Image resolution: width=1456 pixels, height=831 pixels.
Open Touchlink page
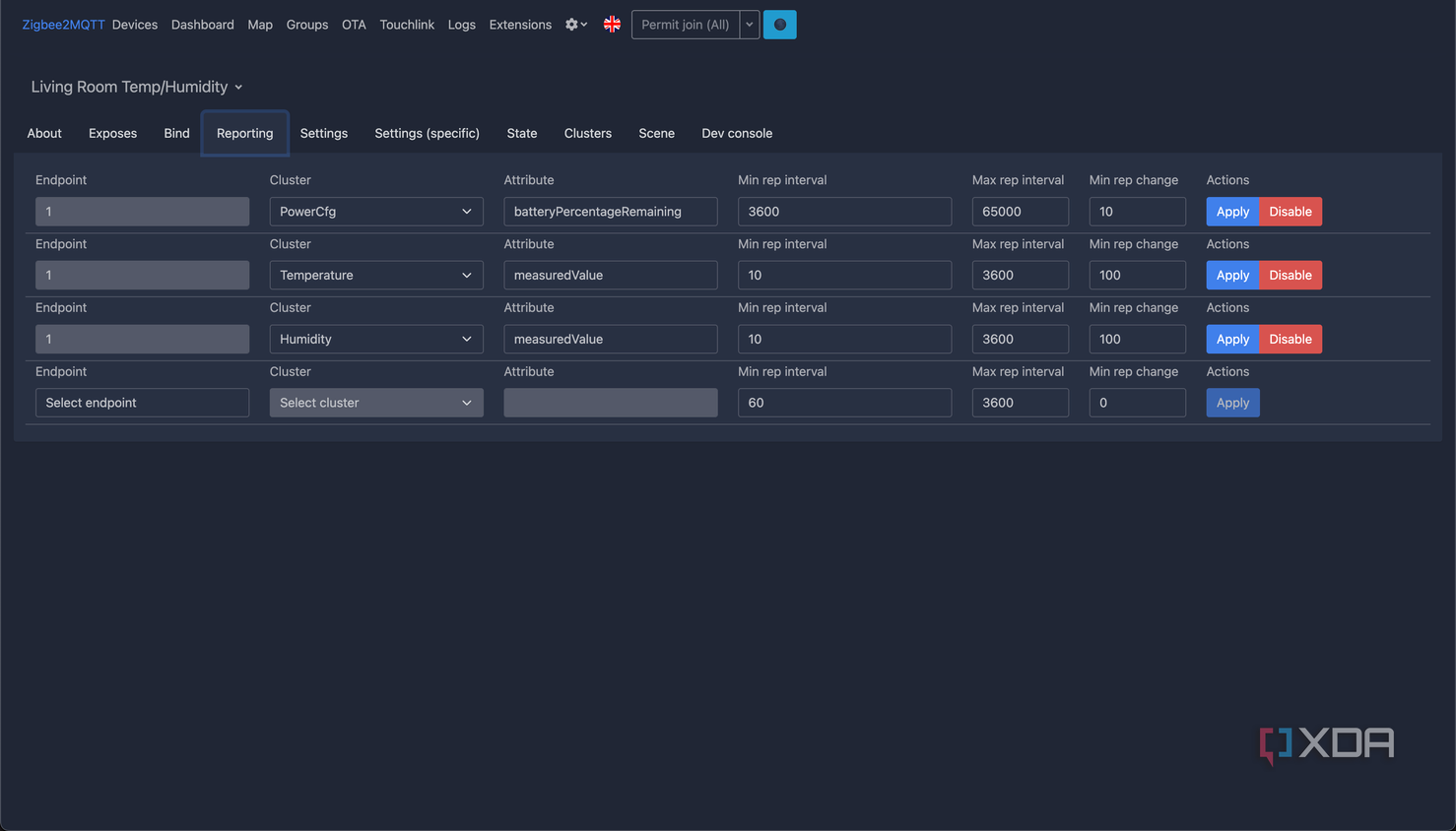coord(407,25)
